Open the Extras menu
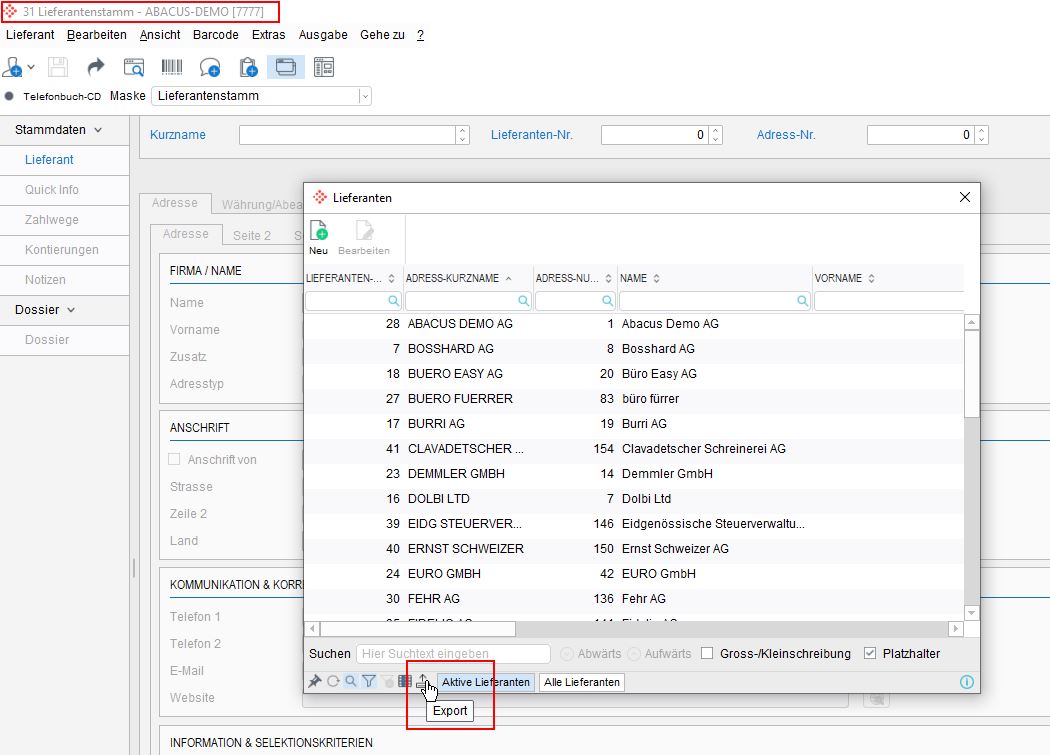 tap(269, 35)
